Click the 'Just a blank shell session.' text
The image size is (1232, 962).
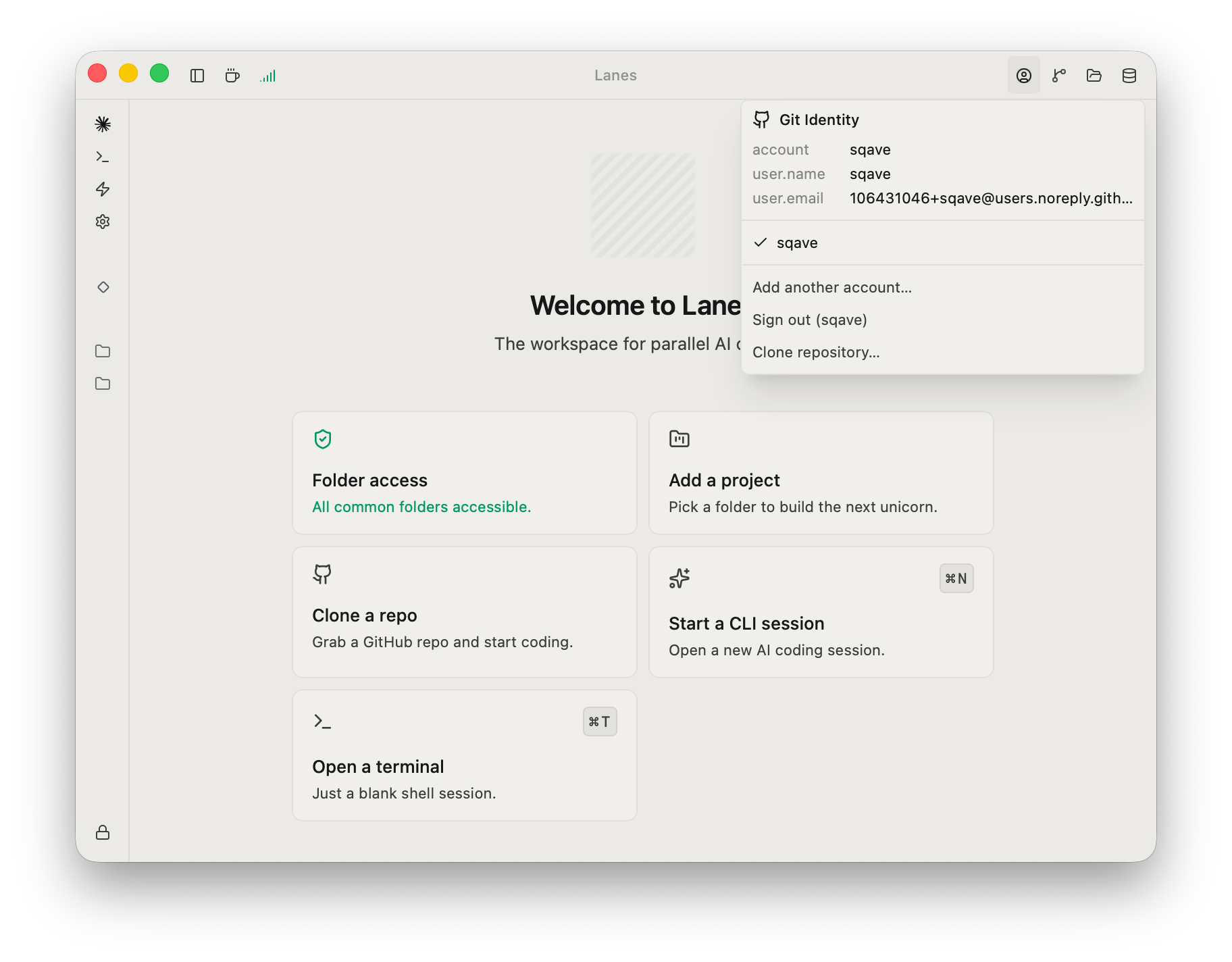404,793
